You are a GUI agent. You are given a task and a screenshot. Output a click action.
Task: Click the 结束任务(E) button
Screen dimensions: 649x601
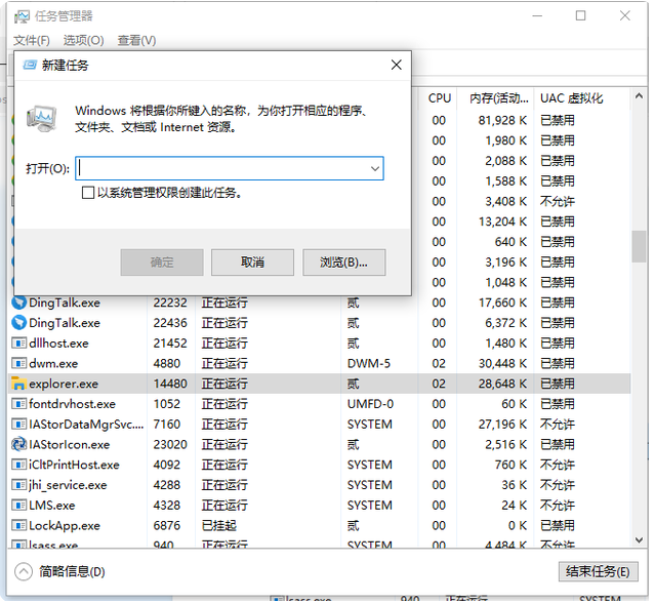coord(598,572)
